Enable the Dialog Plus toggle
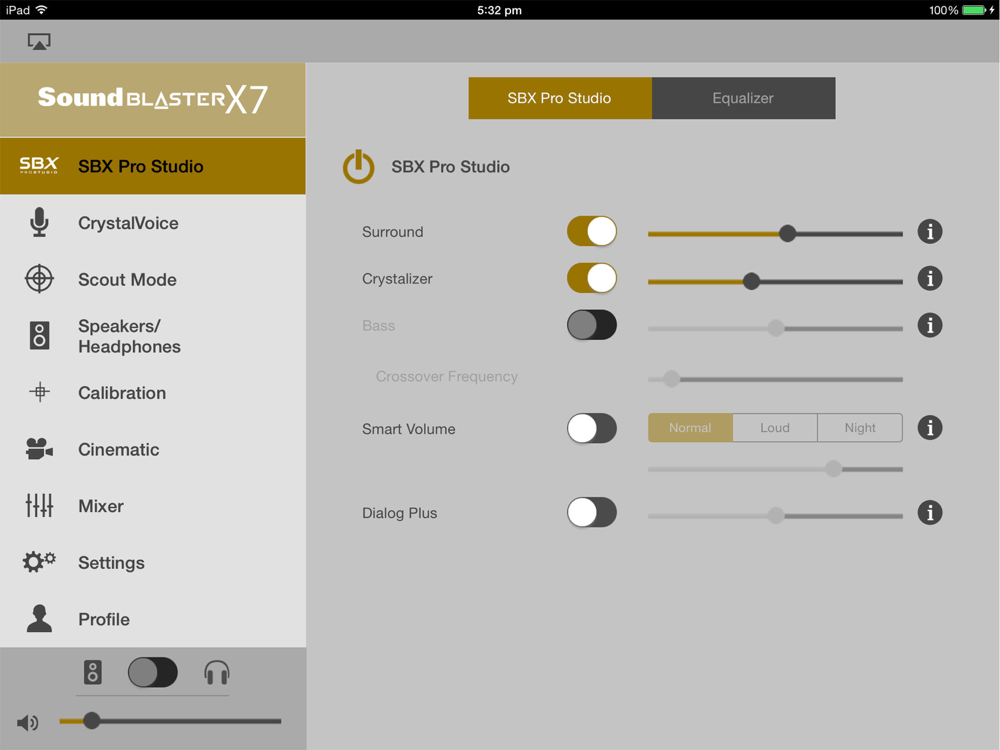The width and height of the screenshot is (1000, 750). [592, 512]
